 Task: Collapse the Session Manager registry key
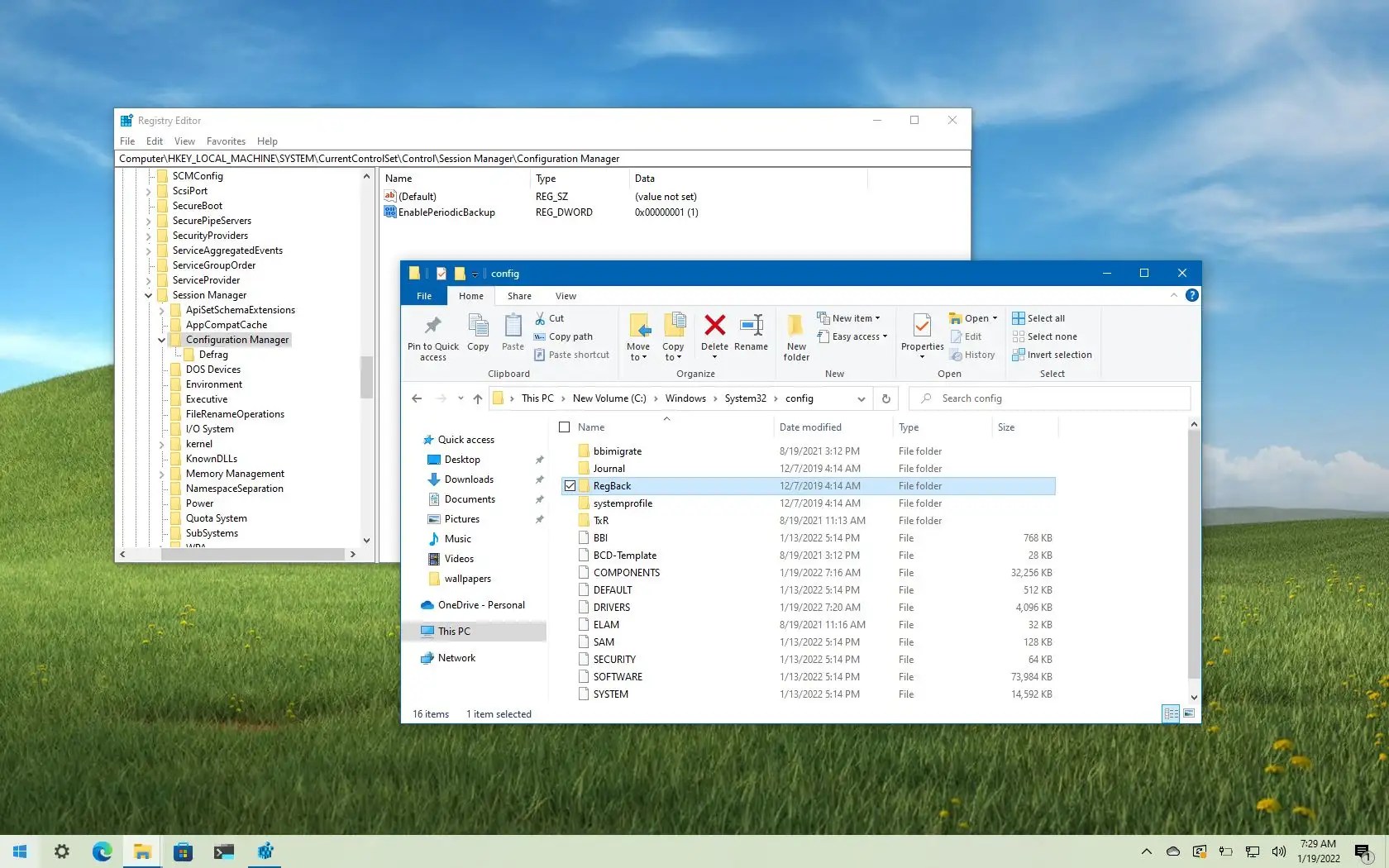[149, 295]
